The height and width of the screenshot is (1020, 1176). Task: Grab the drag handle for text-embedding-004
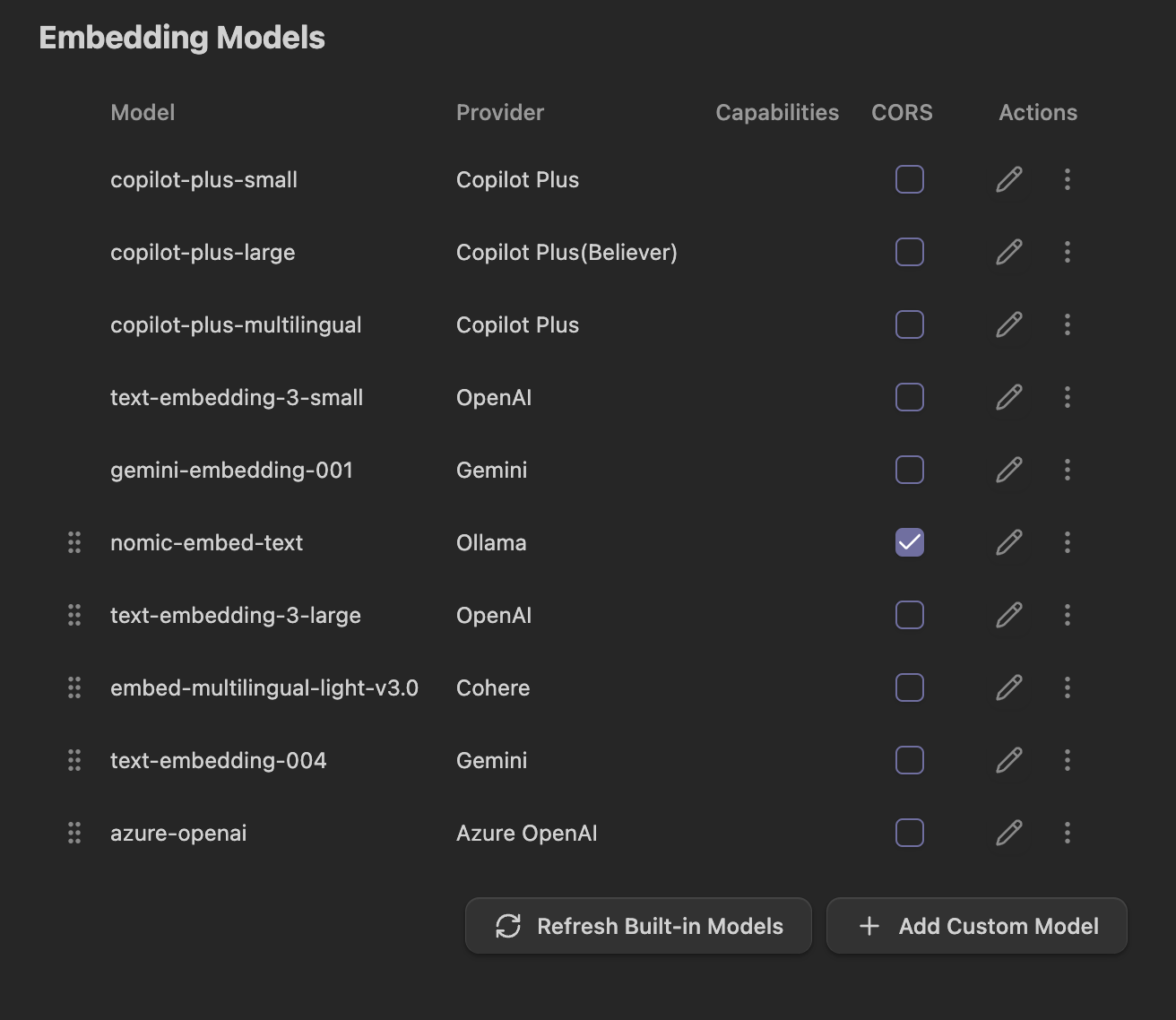click(74, 760)
